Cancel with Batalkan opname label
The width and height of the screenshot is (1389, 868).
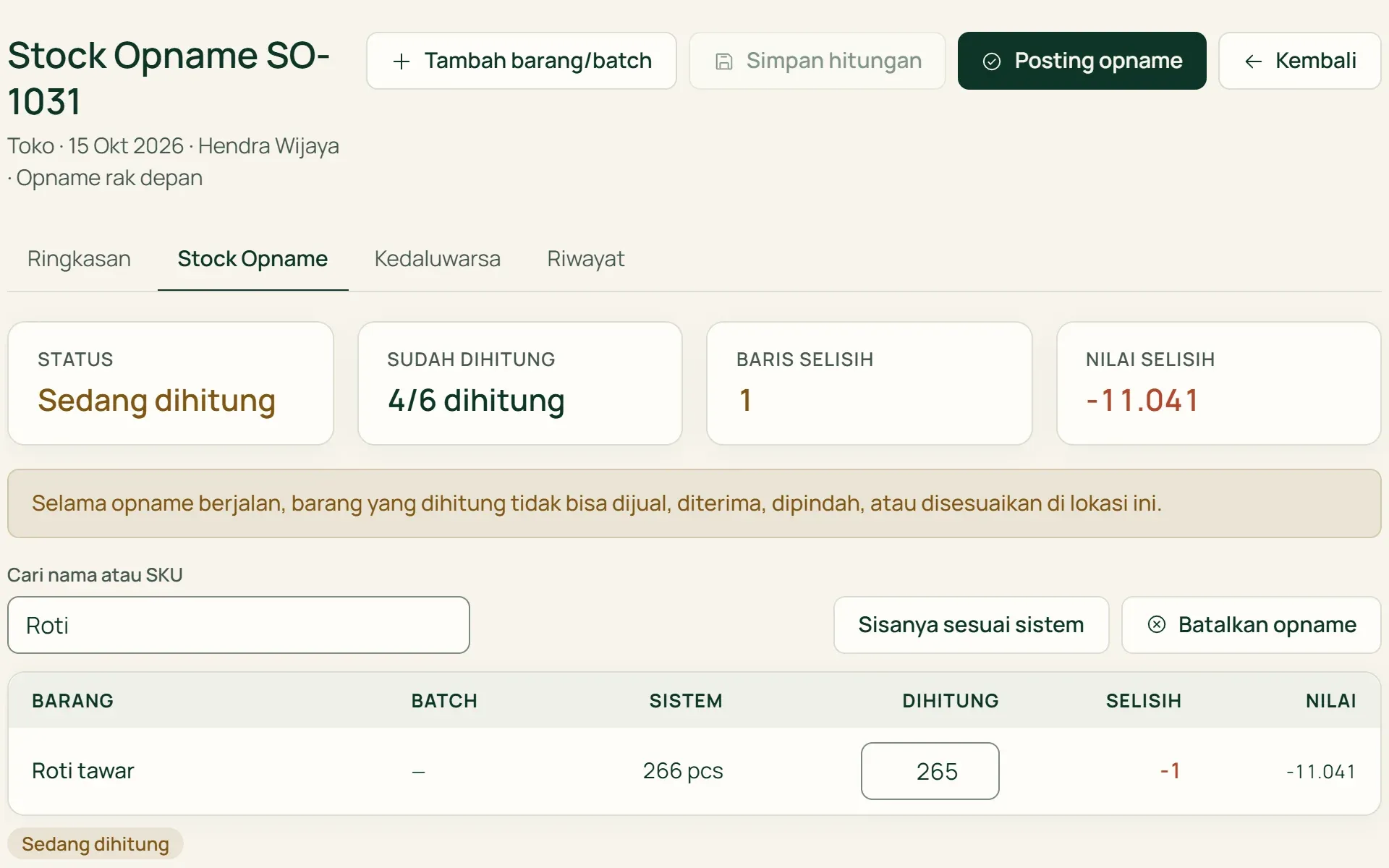[x=1267, y=624]
